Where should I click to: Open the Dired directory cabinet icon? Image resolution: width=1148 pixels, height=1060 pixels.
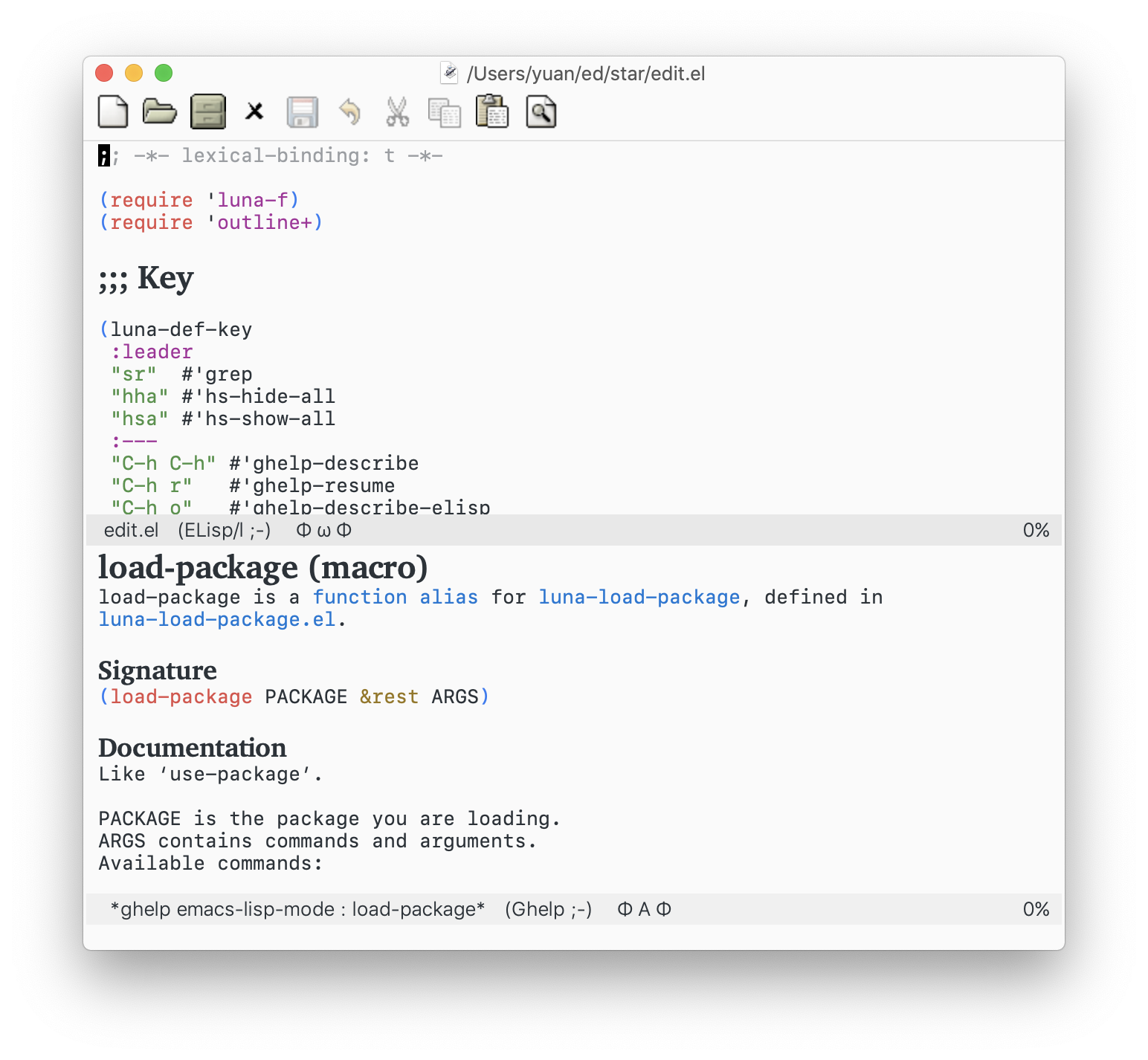208,112
